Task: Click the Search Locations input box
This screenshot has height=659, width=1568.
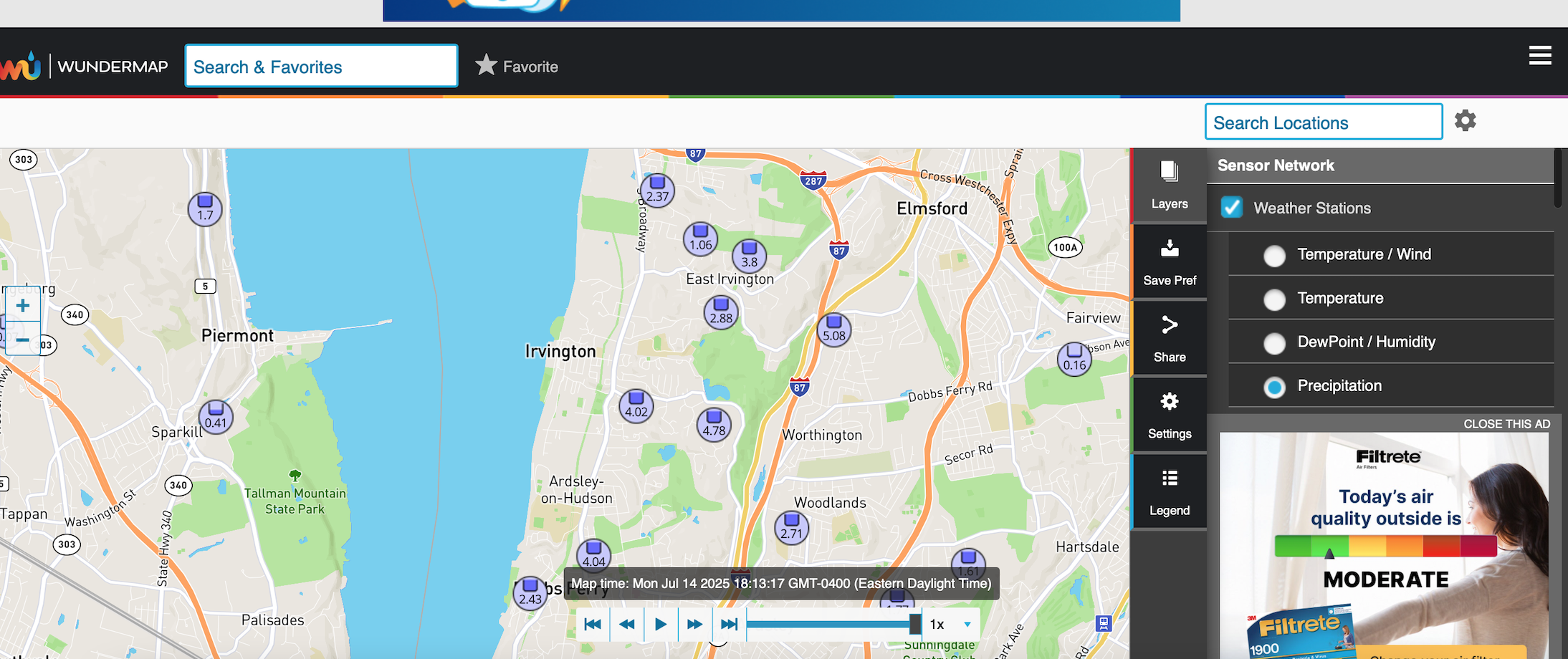Action: 1324,122
